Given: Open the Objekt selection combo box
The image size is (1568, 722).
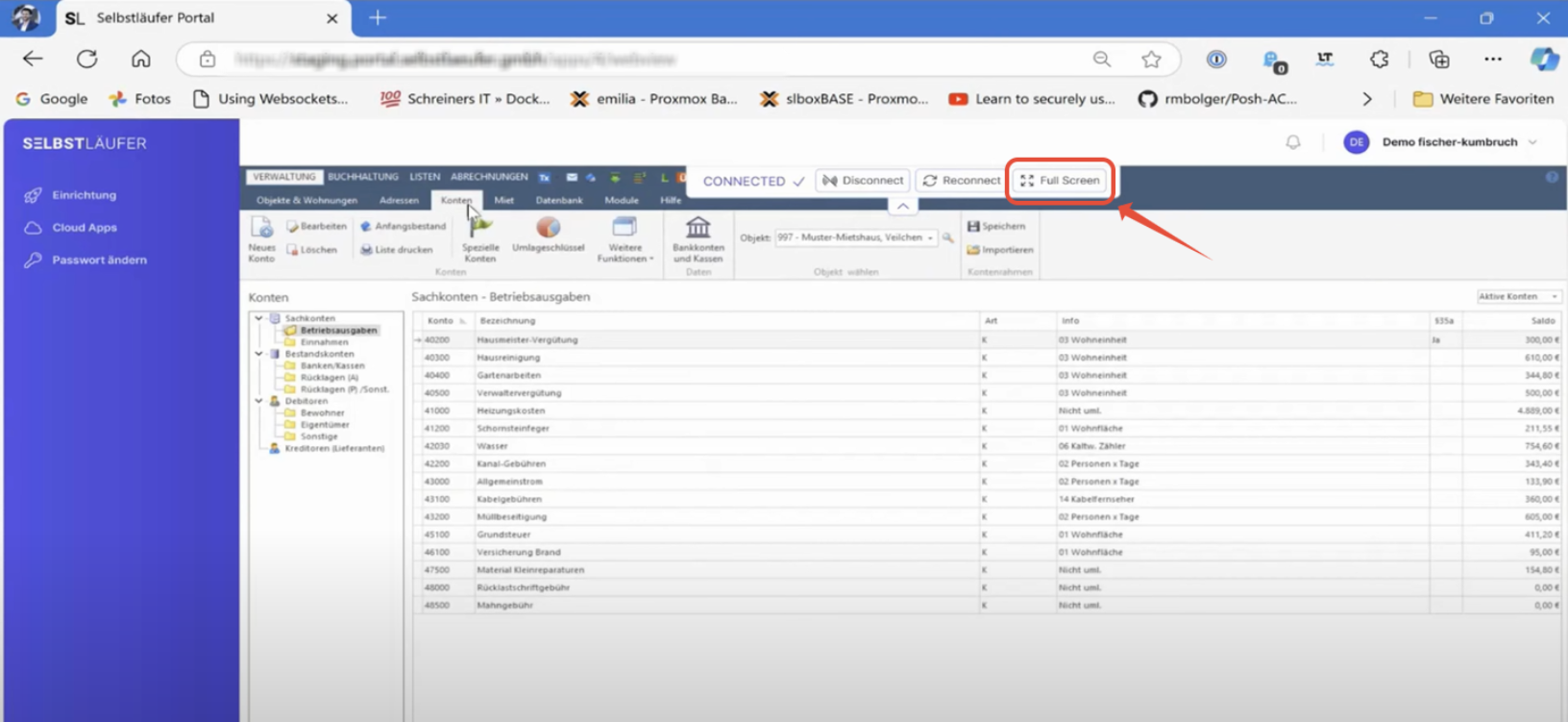Looking at the screenshot, I should coord(855,237).
